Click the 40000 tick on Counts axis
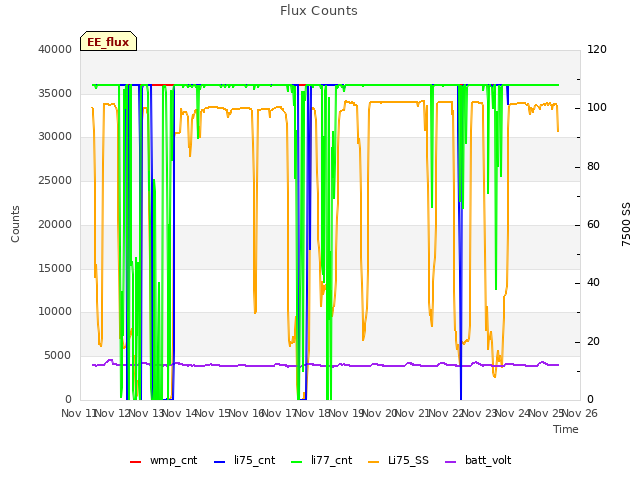The height and width of the screenshot is (480, 640). click(x=55, y=49)
